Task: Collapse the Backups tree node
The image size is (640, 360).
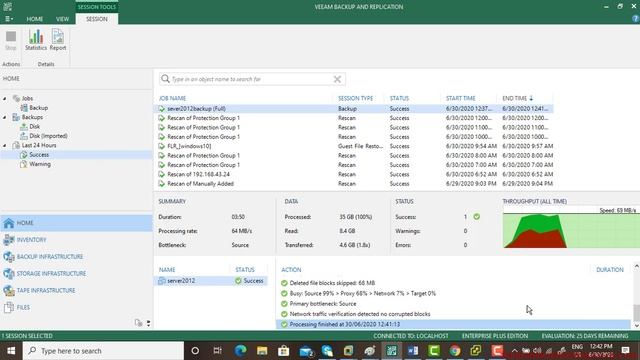Action: point(4,117)
